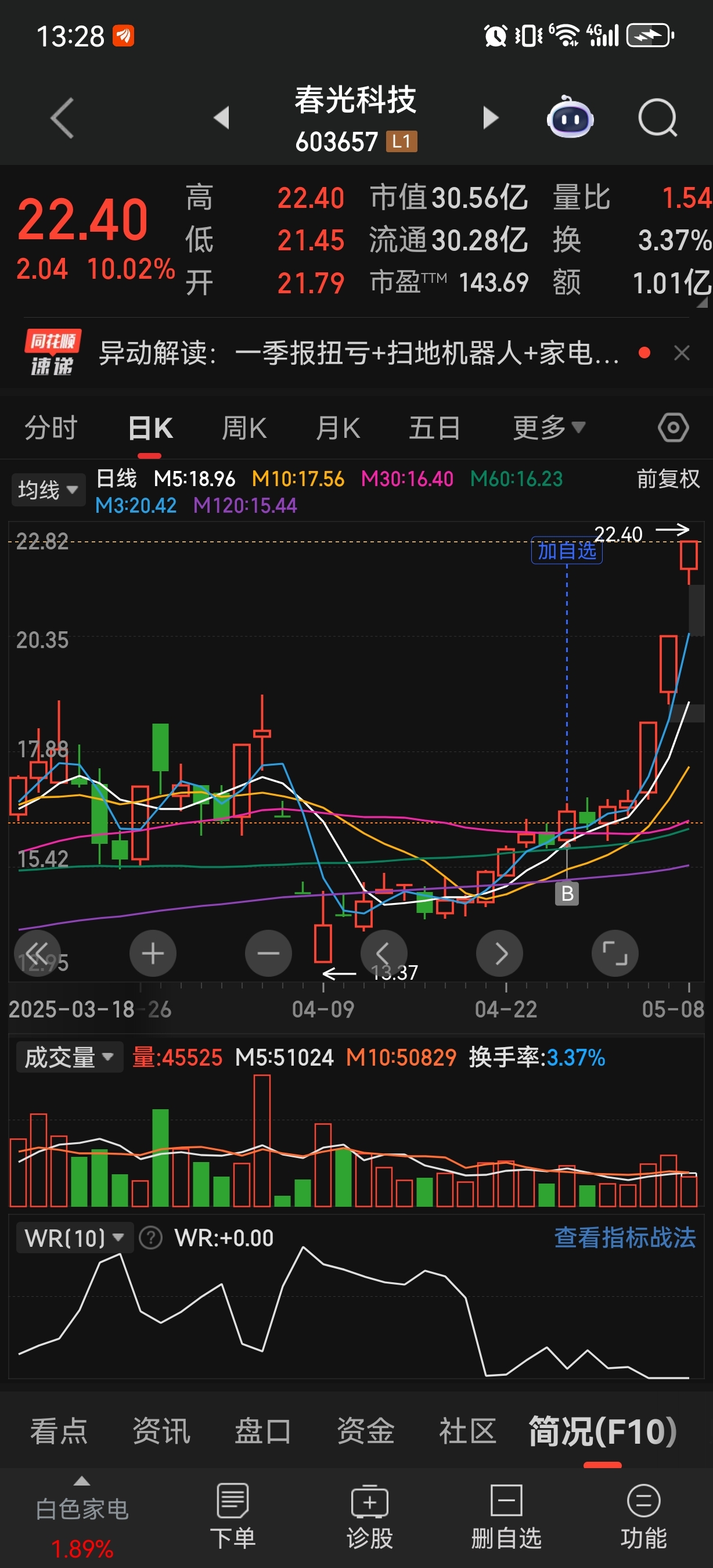Image resolution: width=713 pixels, height=1568 pixels.
Task: Tap the M120:15.44 moving average value
Action: (245, 505)
